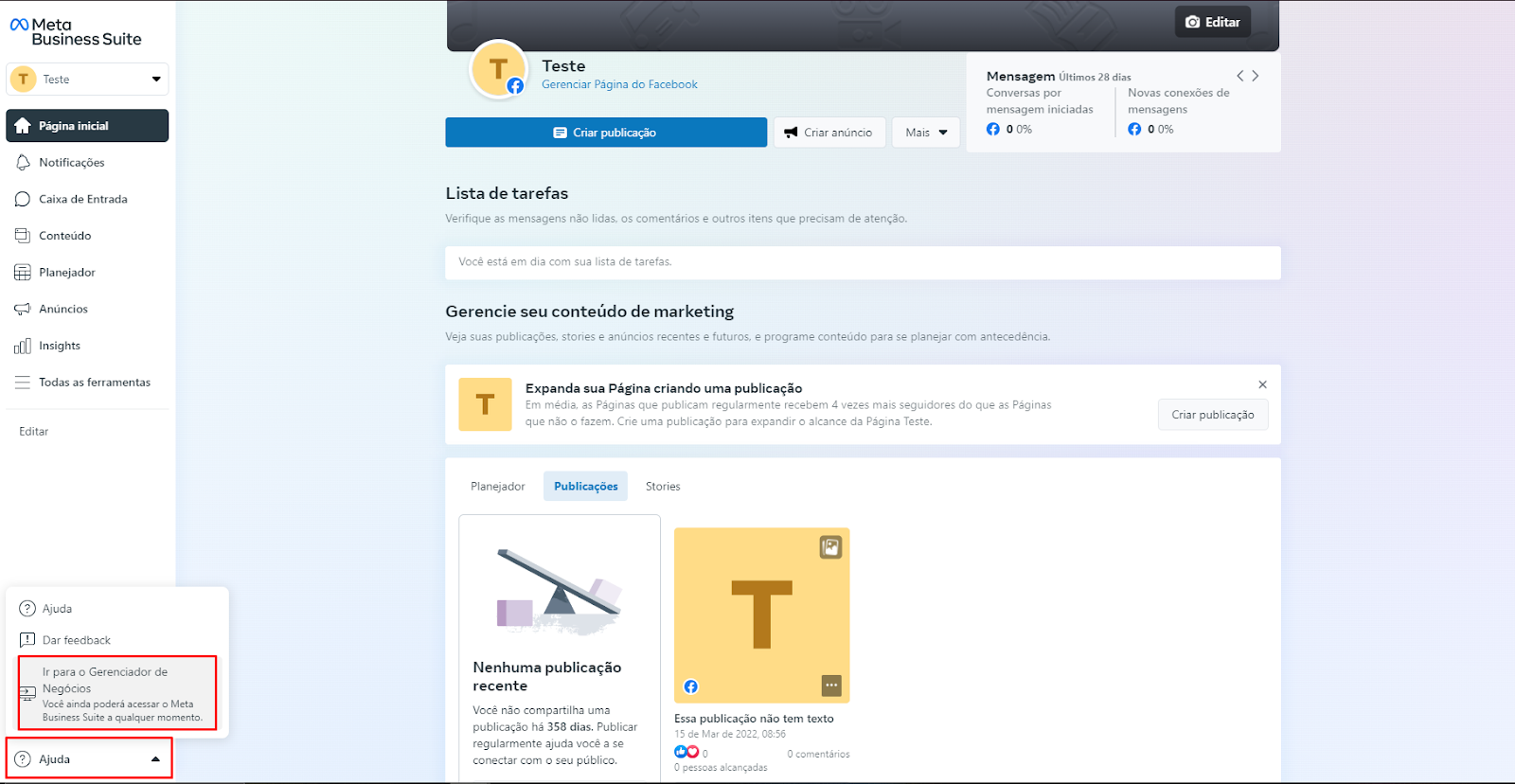This screenshot has width=1515, height=784.
Task: Click the photo icon on the post thumbnail
Action: pos(830,547)
